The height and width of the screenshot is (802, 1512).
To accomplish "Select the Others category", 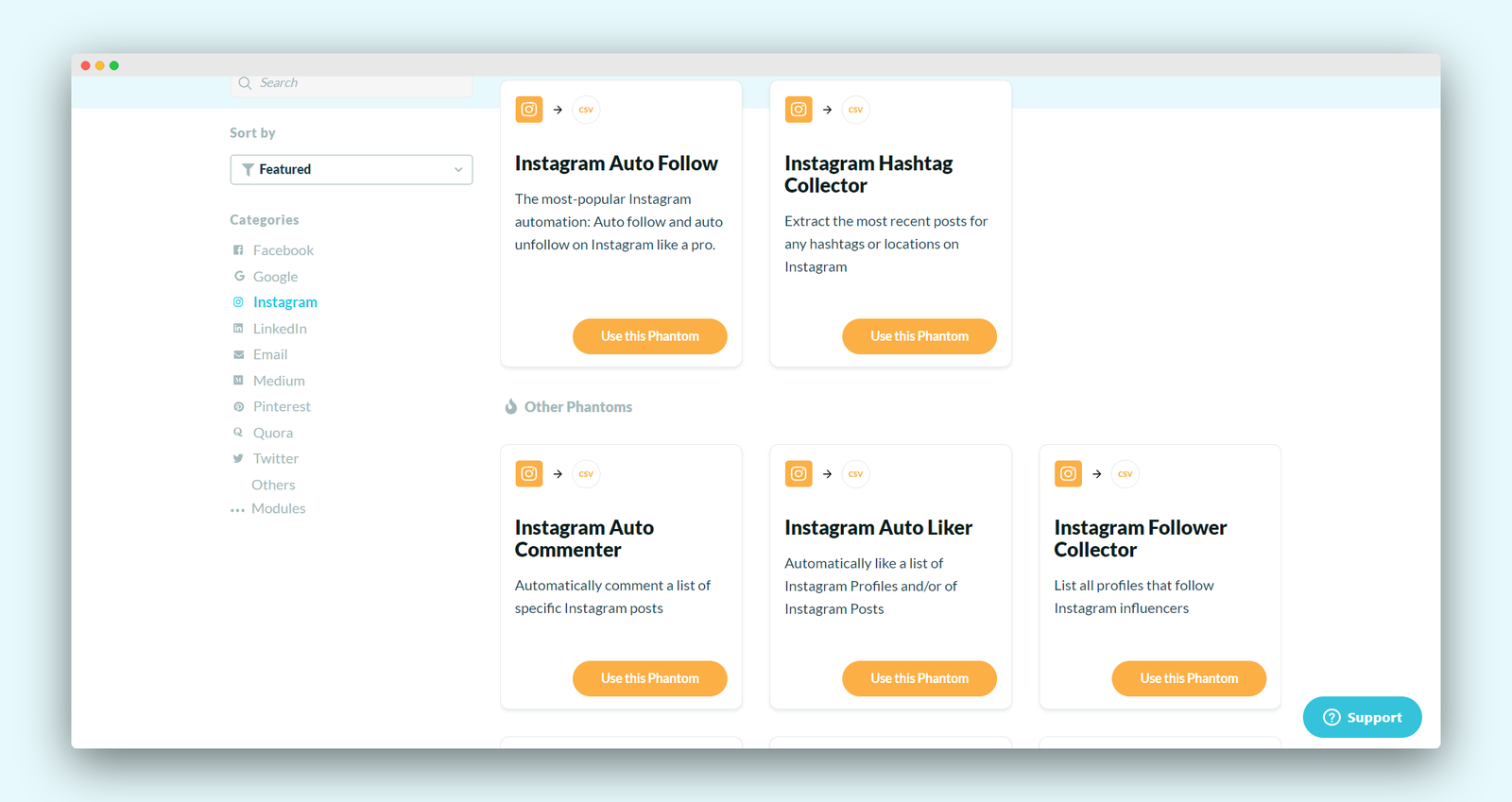I will click(x=273, y=485).
